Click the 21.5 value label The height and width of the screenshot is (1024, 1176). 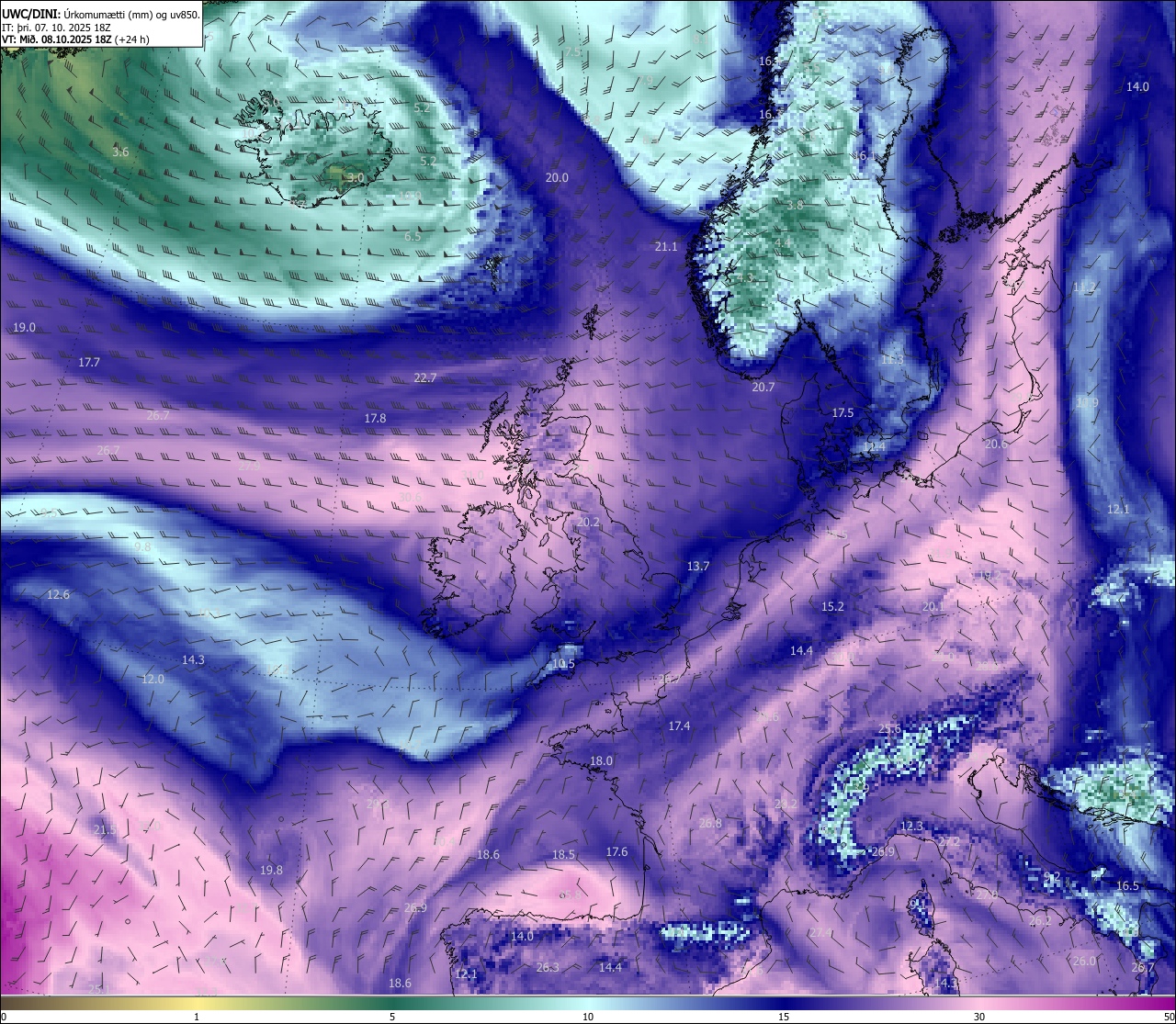(x=105, y=829)
